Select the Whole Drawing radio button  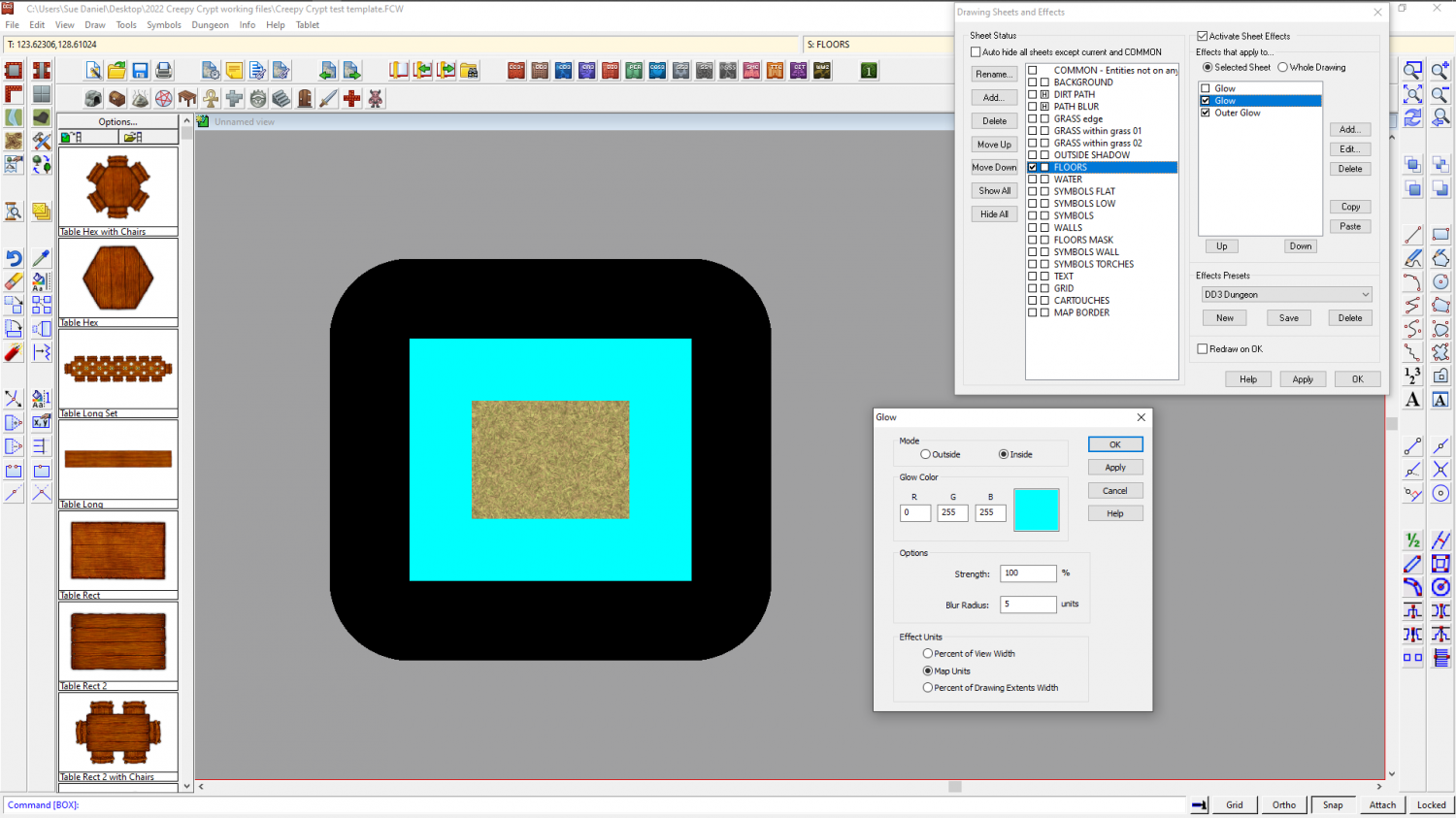point(1283,67)
